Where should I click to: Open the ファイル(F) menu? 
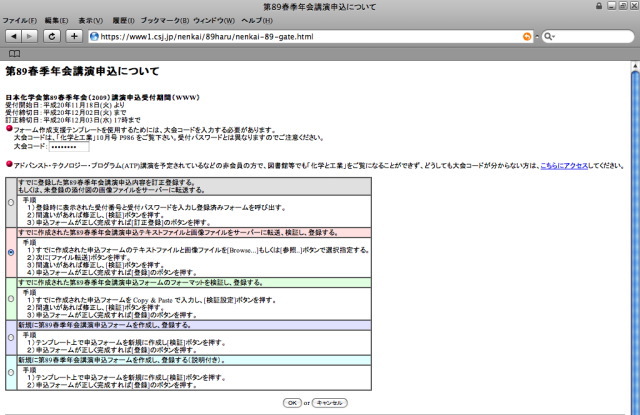(20, 20)
